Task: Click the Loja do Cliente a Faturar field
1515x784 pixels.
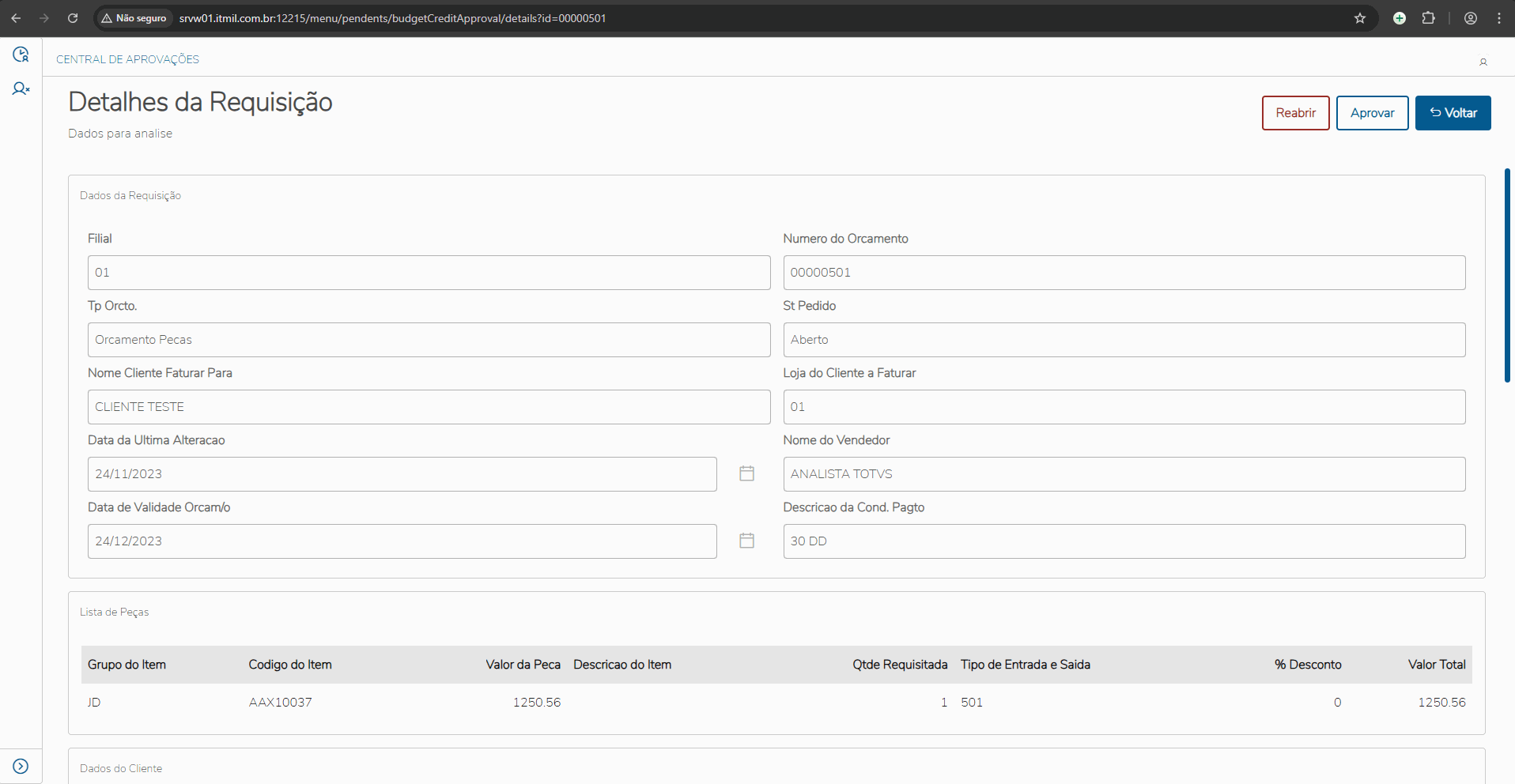Action: click(1124, 407)
